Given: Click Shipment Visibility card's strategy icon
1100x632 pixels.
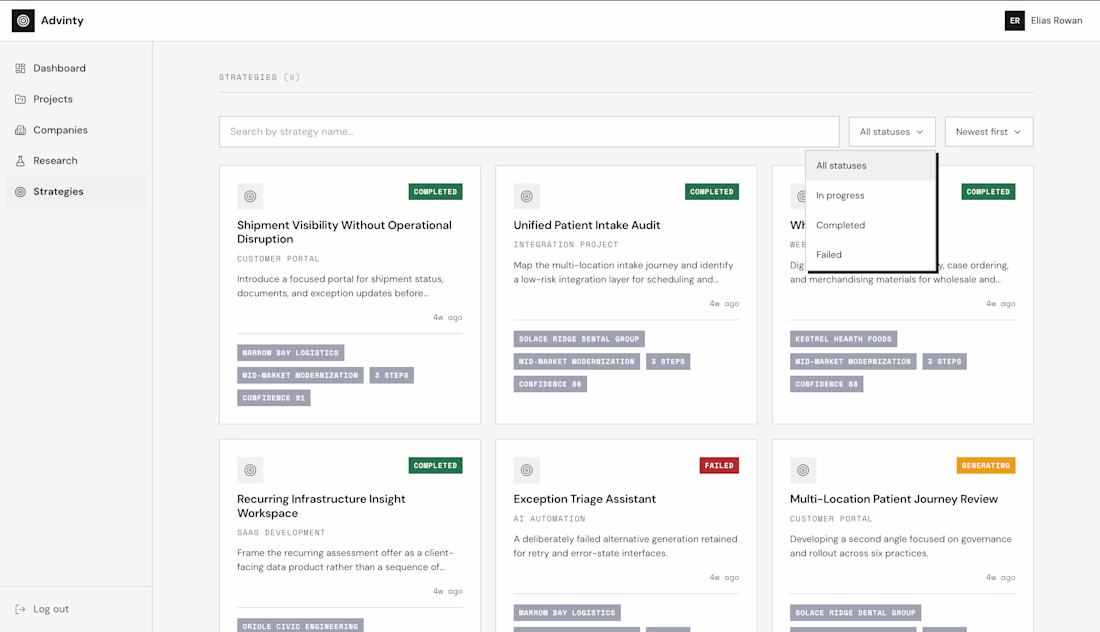Looking at the screenshot, I should click(x=250, y=196).
